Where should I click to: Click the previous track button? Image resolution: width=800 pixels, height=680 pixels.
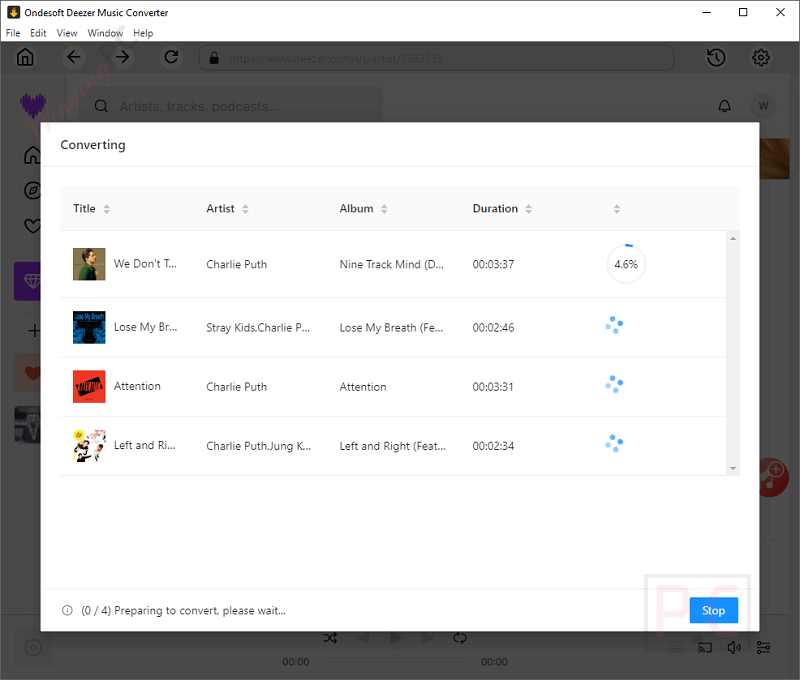tap(363, 638)
